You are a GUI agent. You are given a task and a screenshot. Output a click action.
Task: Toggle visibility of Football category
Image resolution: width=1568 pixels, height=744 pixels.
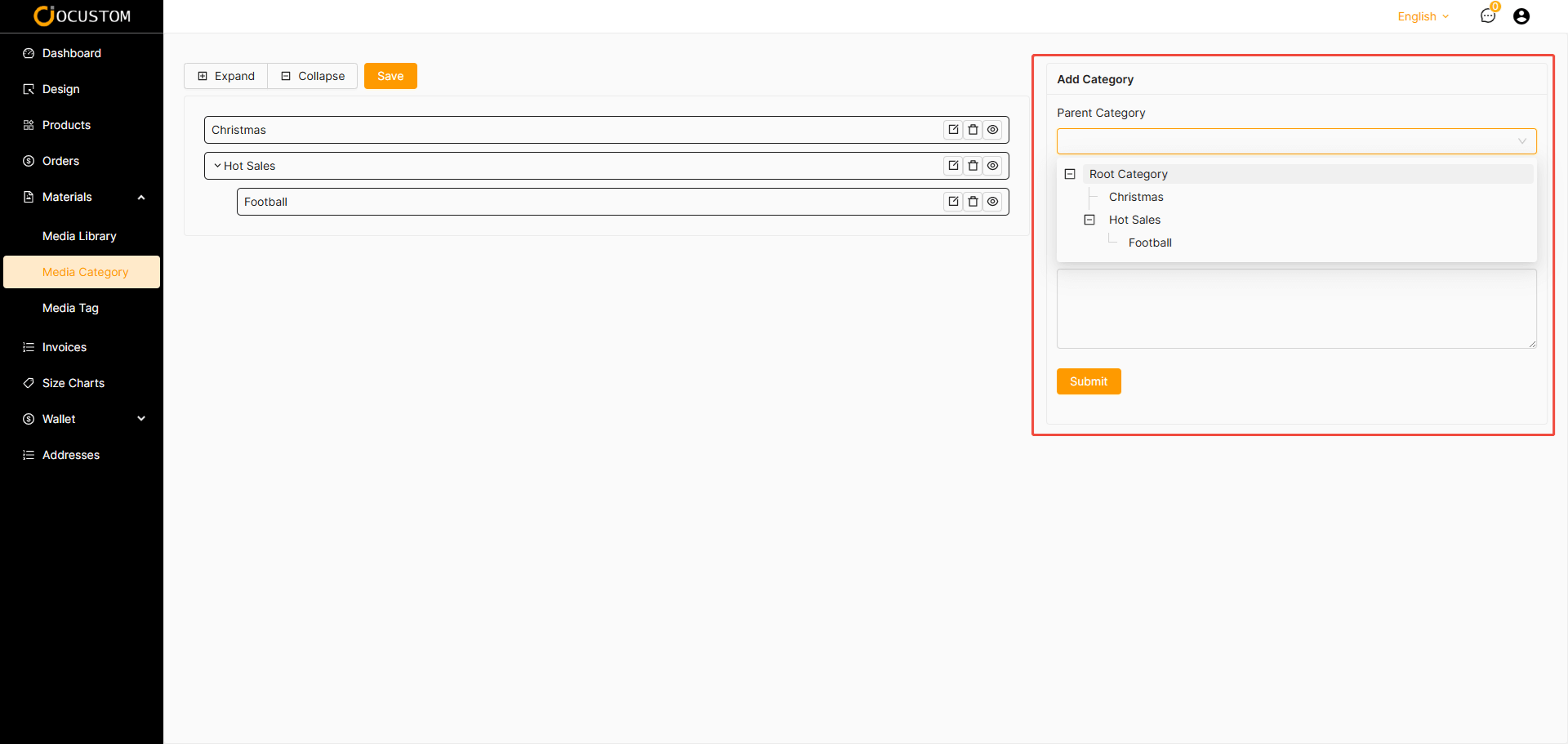click(992, 202)
